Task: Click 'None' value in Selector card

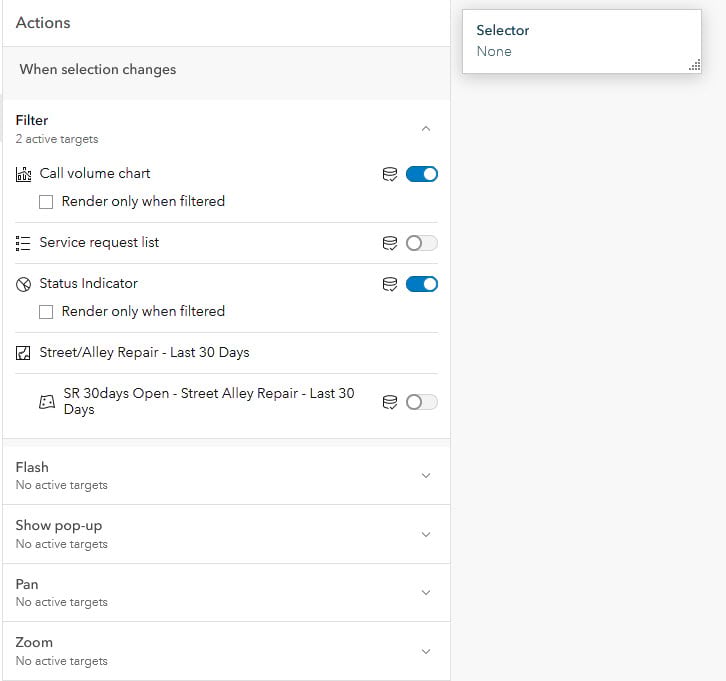Action: click(494, 51)
